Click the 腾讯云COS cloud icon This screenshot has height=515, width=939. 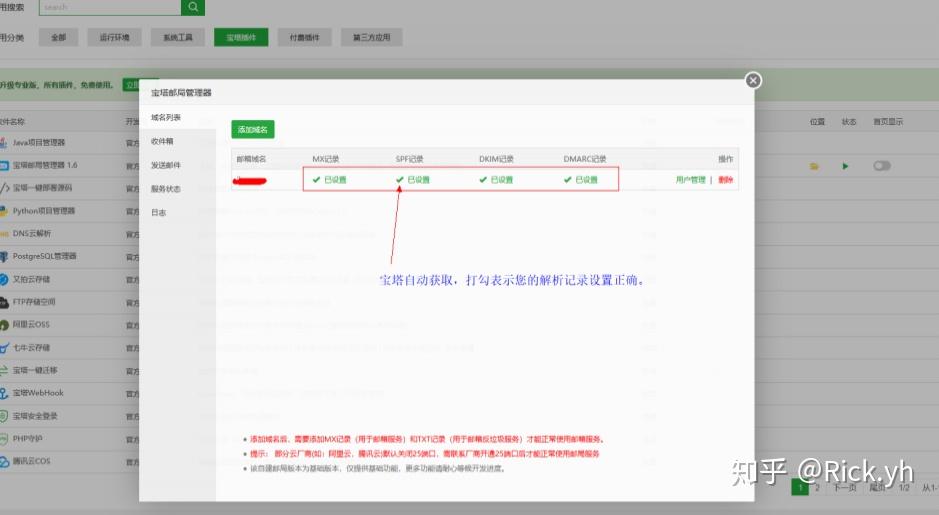[x=4, y=461]
